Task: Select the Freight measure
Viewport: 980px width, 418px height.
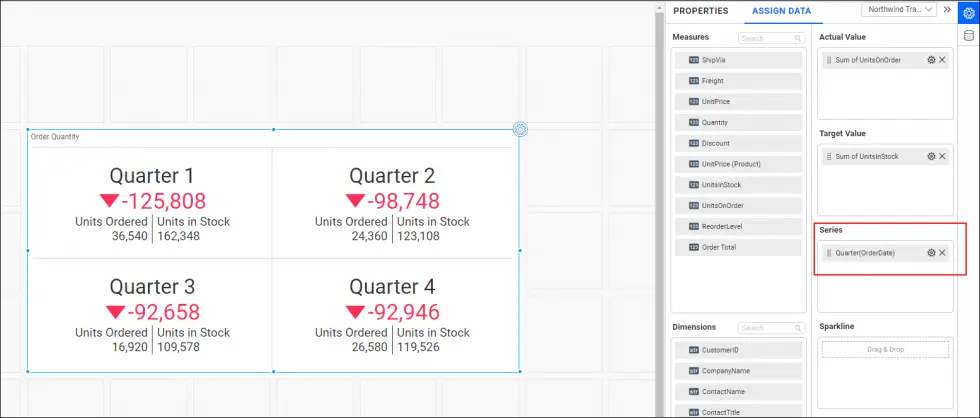Action: [738, 81]
